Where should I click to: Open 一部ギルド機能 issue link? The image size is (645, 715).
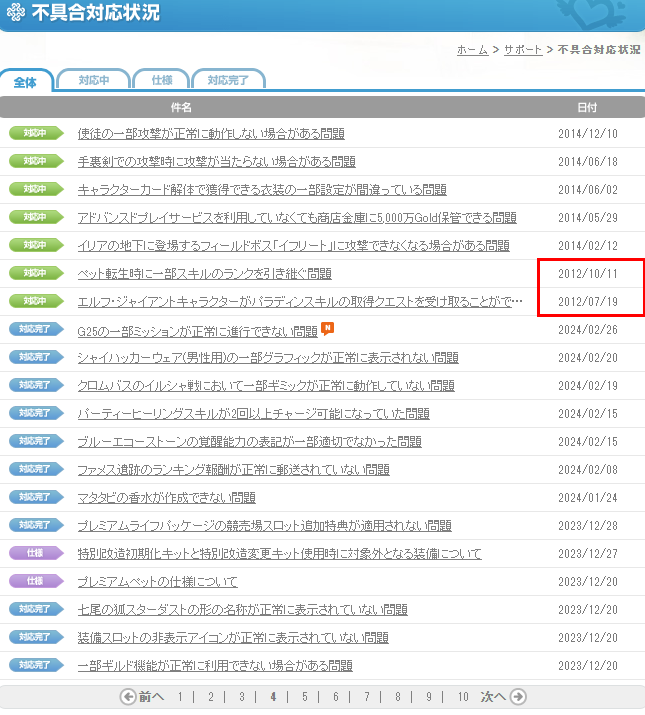[x=215, y=665]
